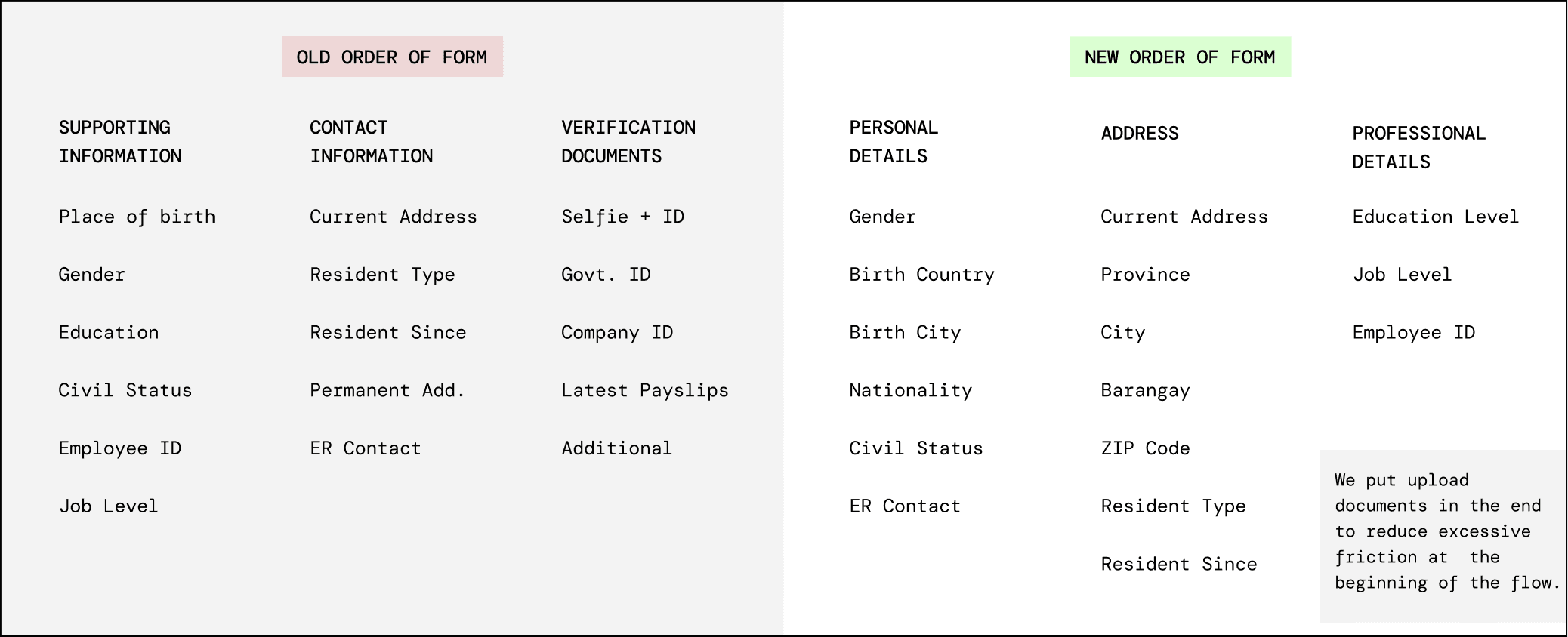Select Govt. ID entry

(606, 275)
